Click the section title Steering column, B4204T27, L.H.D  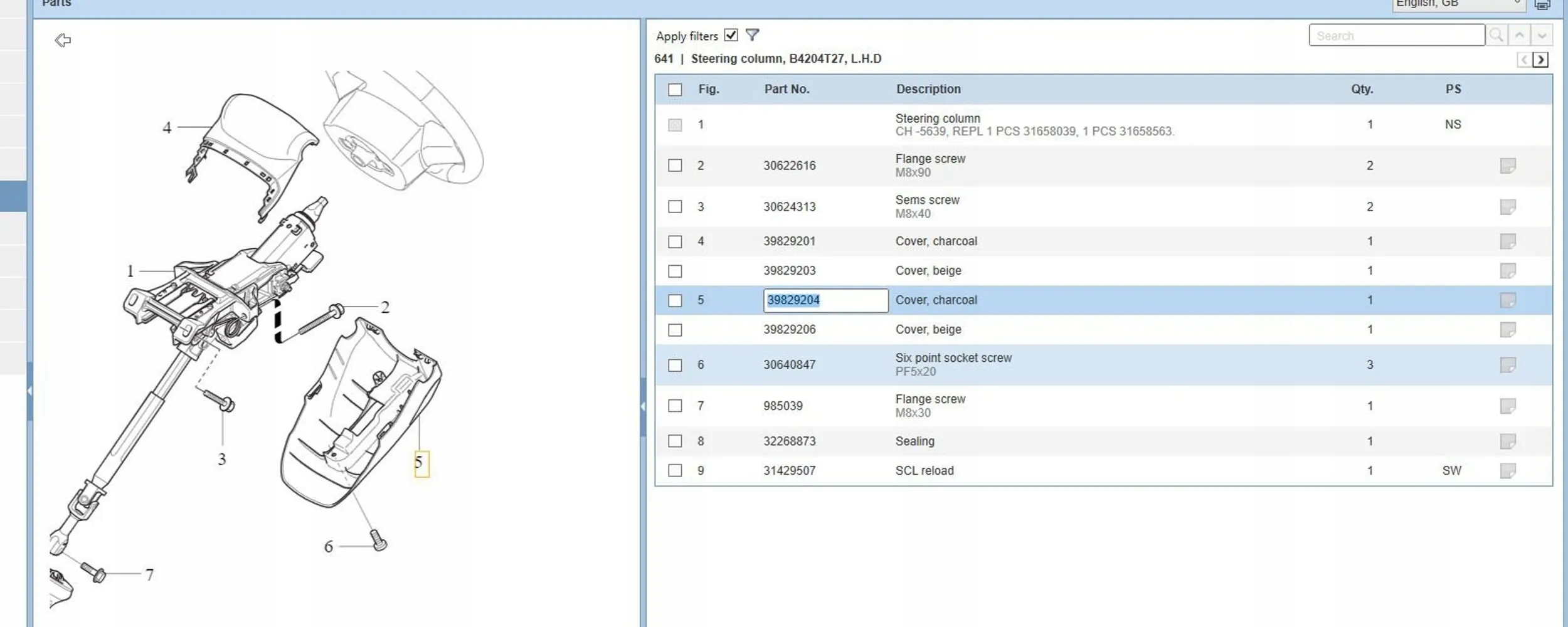pyautogui.click(x=786, y=59)
